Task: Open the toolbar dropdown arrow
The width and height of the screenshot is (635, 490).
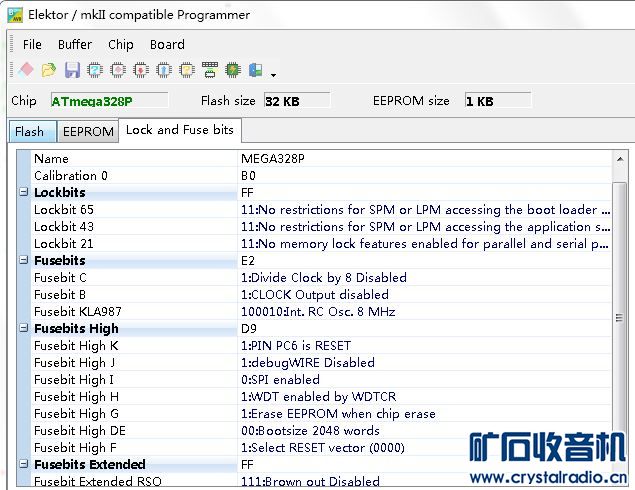Action: [273, 74]
